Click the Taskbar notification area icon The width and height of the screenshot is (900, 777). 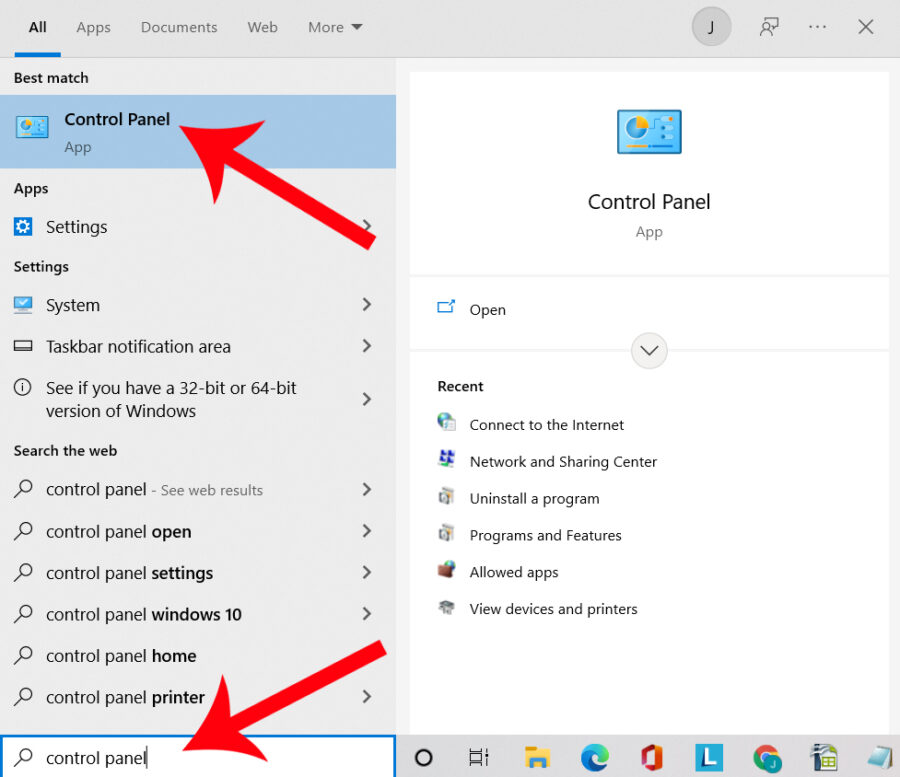23,346
